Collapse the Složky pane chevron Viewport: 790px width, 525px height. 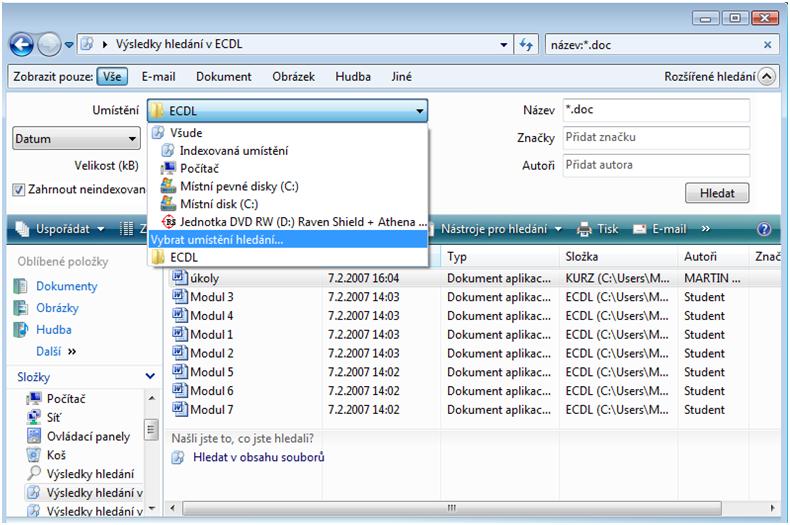(x=150, y=376)
